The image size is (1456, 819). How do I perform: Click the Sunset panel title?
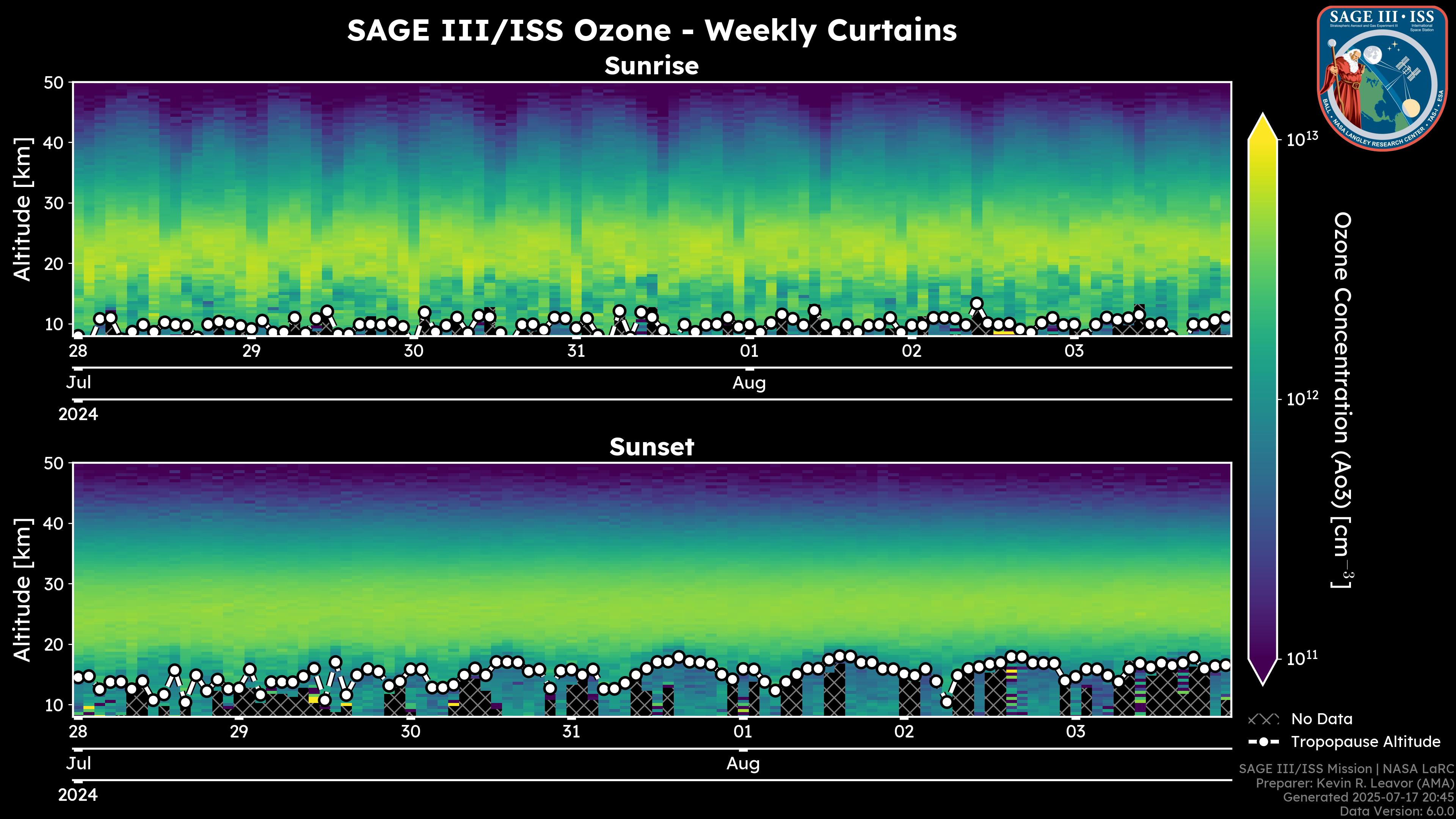(652, 447)
